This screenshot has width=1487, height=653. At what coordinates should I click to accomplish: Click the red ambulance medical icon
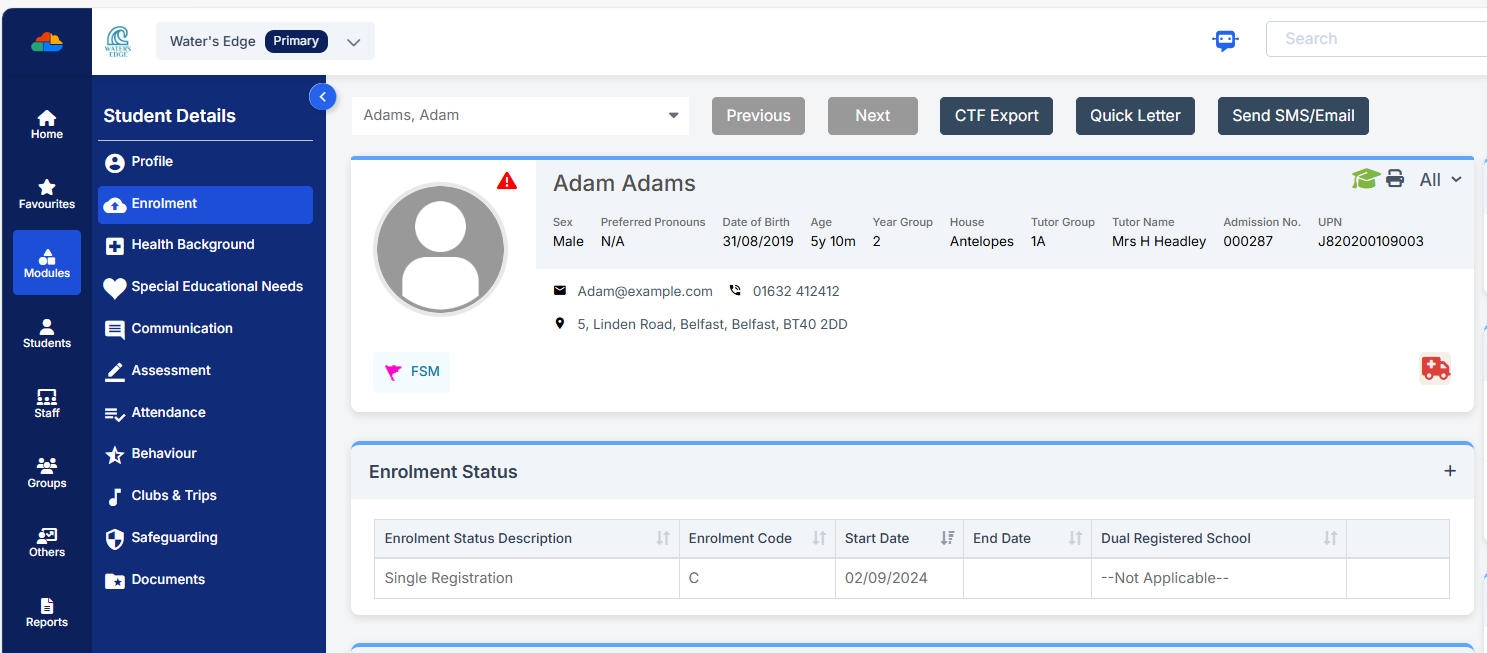click(1435, 368)
